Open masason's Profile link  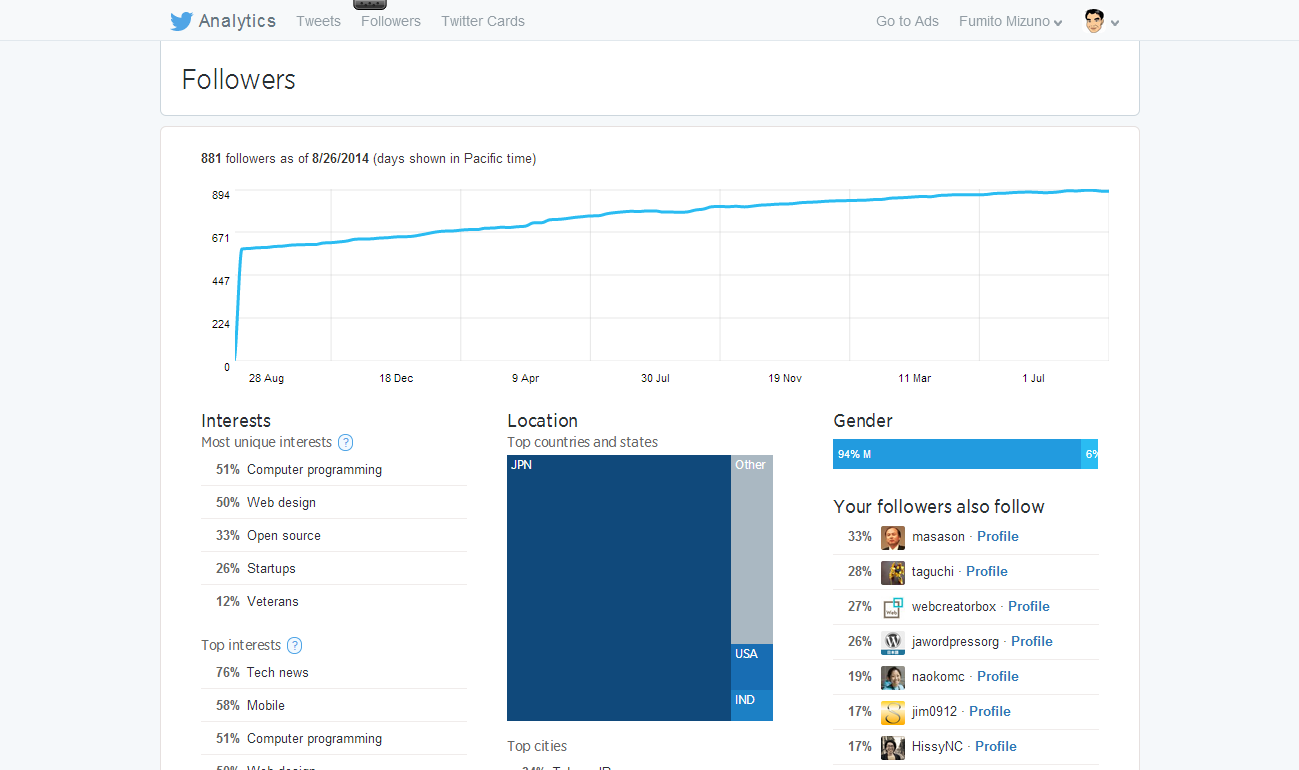998,537
